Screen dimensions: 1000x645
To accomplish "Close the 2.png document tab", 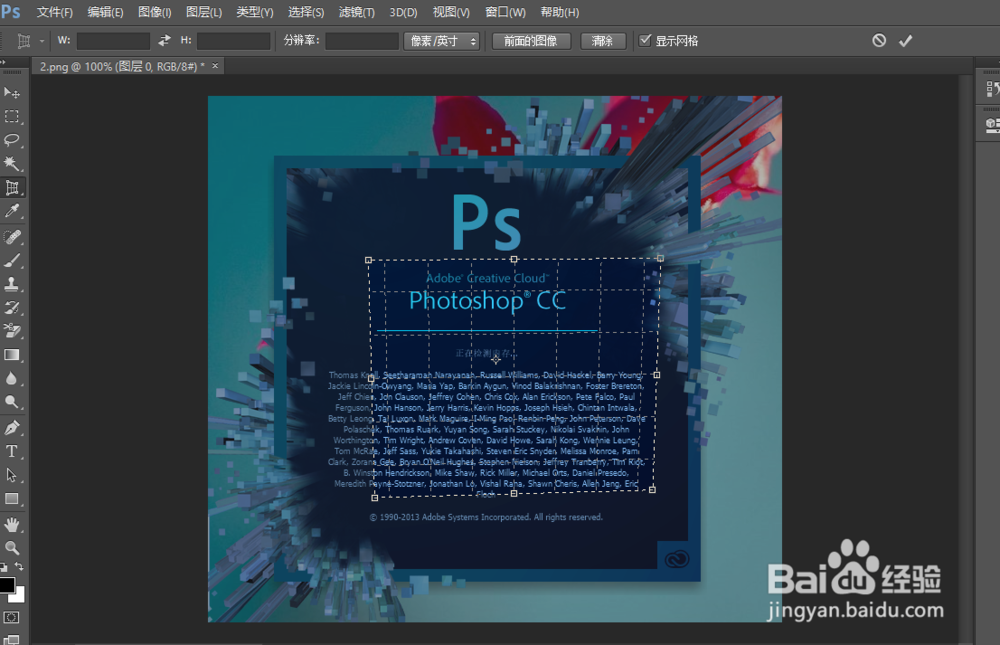I will [x=215, y=66].
